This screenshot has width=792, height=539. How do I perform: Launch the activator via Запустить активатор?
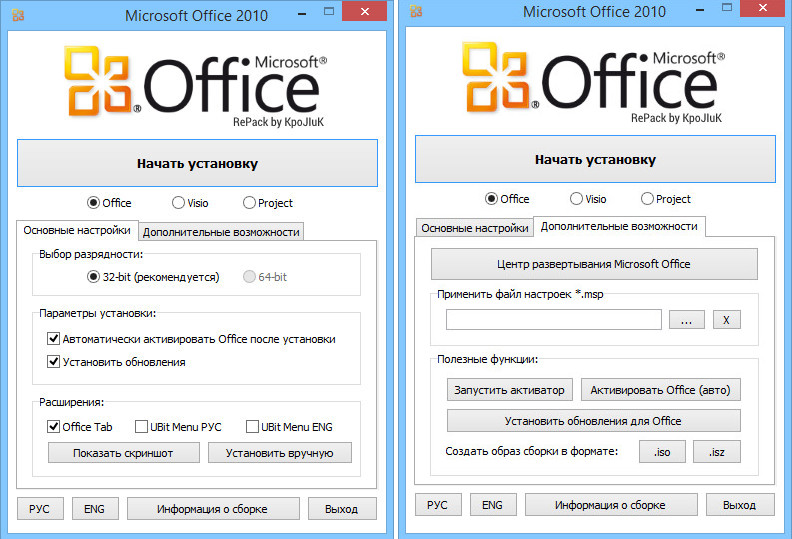(510, 389)
